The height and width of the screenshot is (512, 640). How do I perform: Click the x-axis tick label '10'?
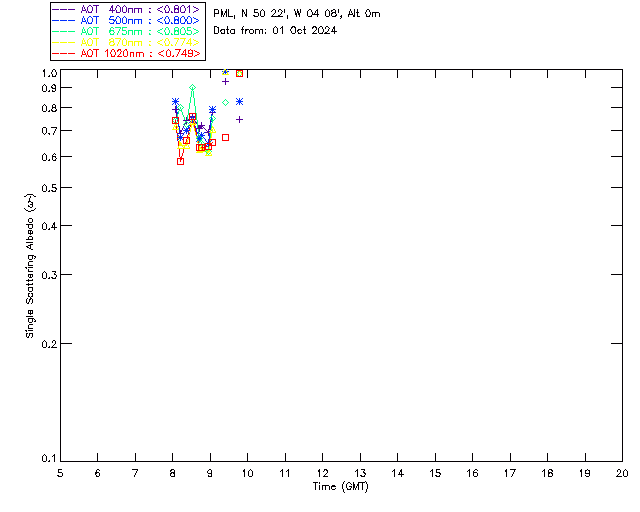point(248,473)
